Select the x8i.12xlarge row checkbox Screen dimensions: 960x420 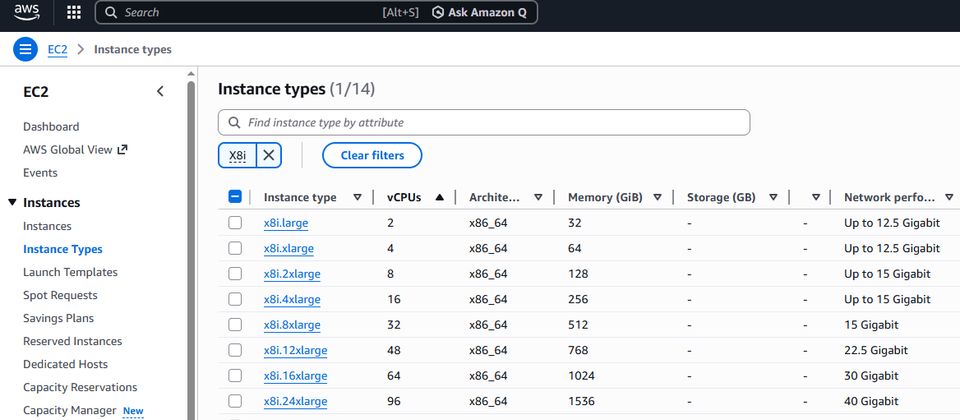[x=235, y=350]
